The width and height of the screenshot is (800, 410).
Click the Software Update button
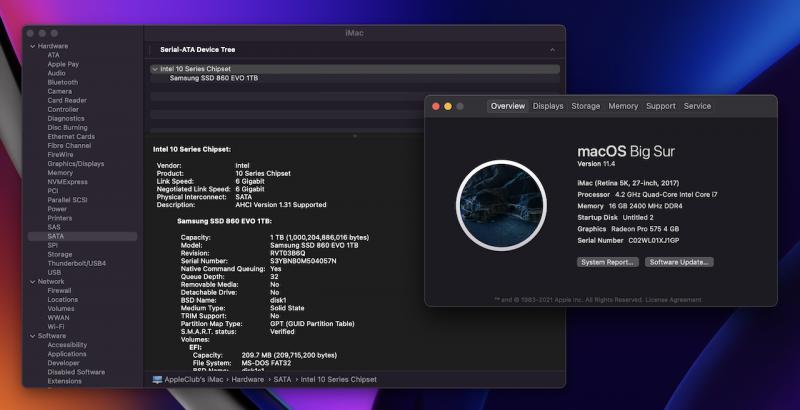point(679,262)
